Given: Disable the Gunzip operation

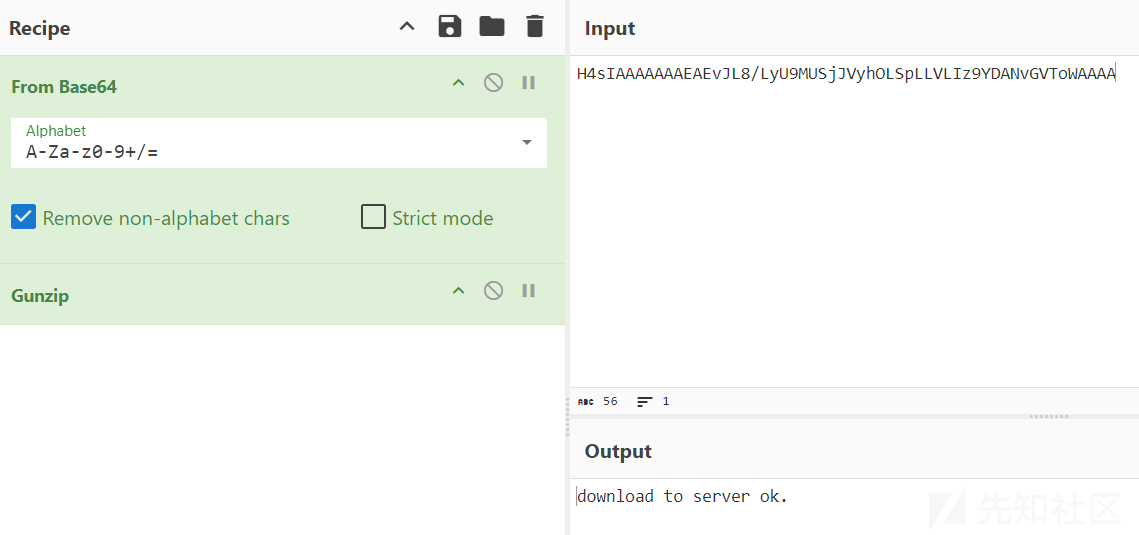Looking at the screenshot, I should tap(493, 291).
